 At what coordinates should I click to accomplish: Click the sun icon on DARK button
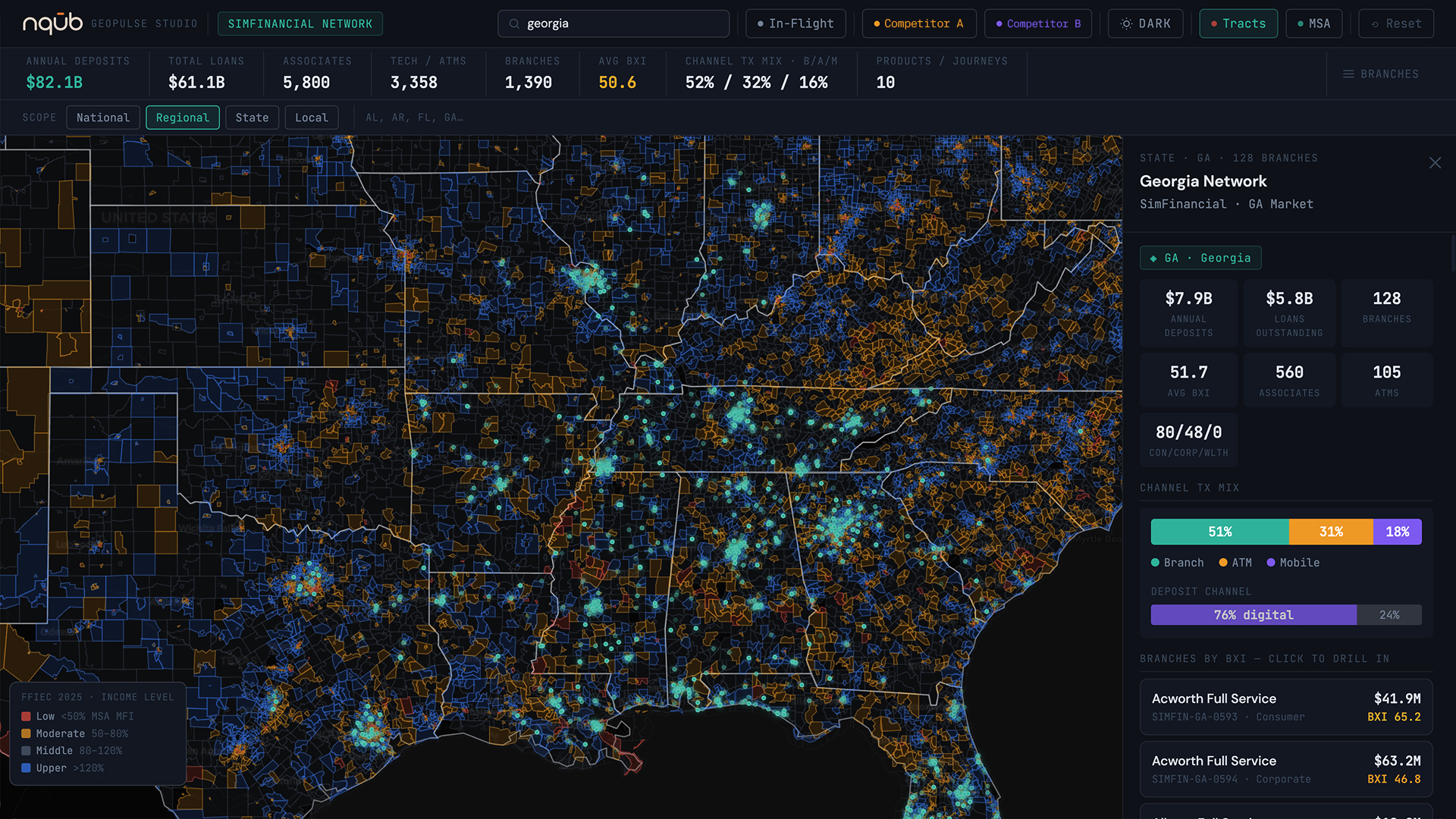point(1126,24)
